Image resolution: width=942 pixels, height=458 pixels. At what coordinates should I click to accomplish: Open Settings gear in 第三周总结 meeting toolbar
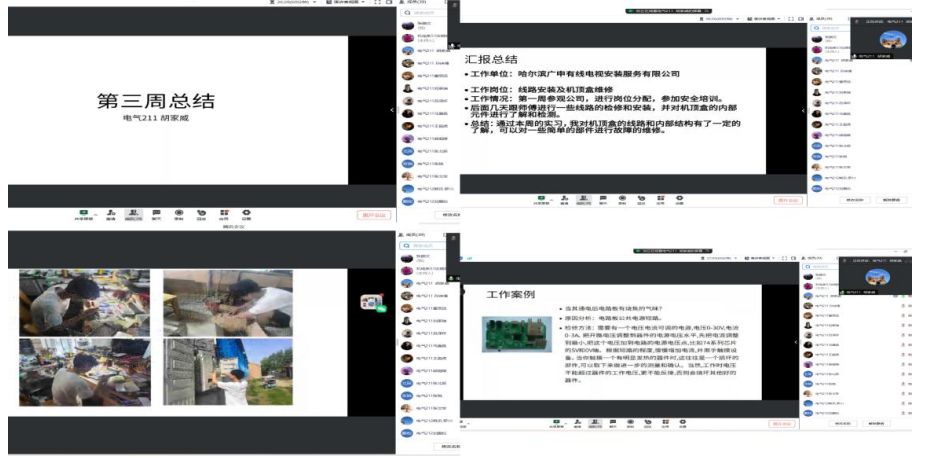245,213
